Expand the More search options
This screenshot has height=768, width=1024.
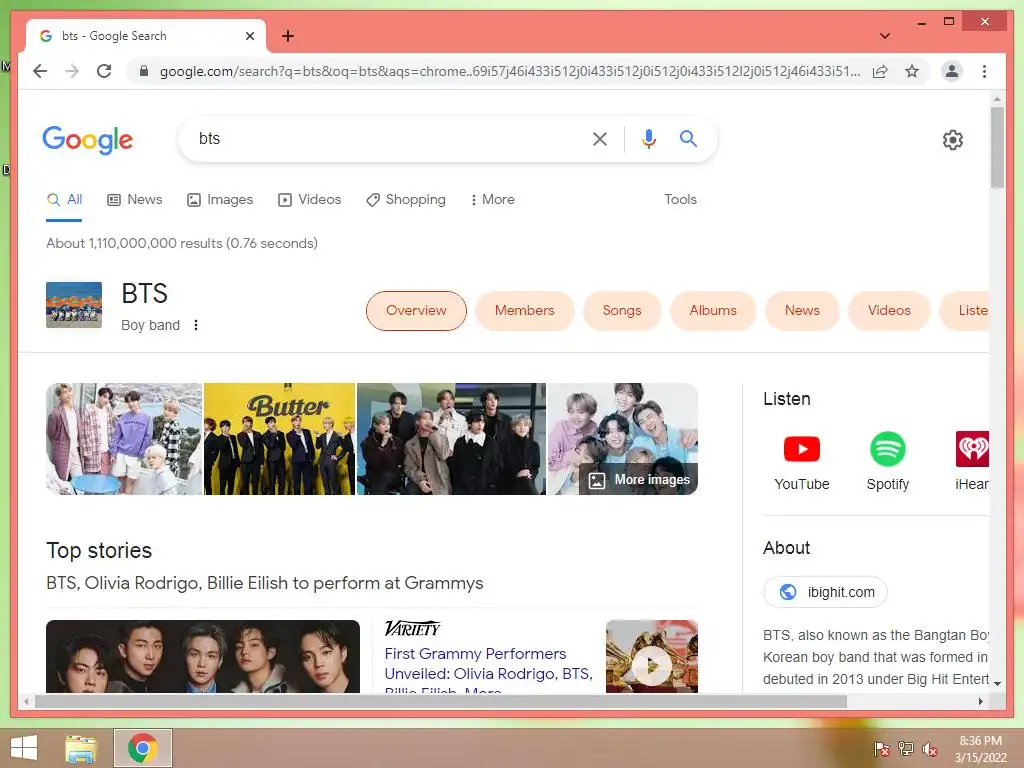[492, 200]
